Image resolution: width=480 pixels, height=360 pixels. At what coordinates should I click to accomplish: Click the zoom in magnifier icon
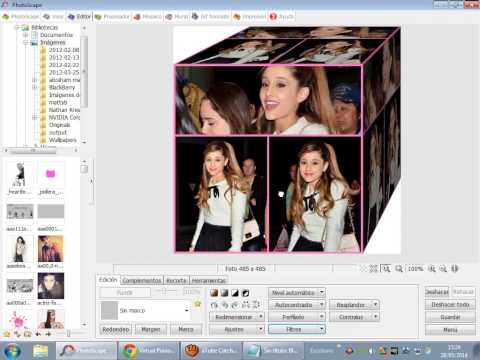pyautogui.click(x=432, y=268)
